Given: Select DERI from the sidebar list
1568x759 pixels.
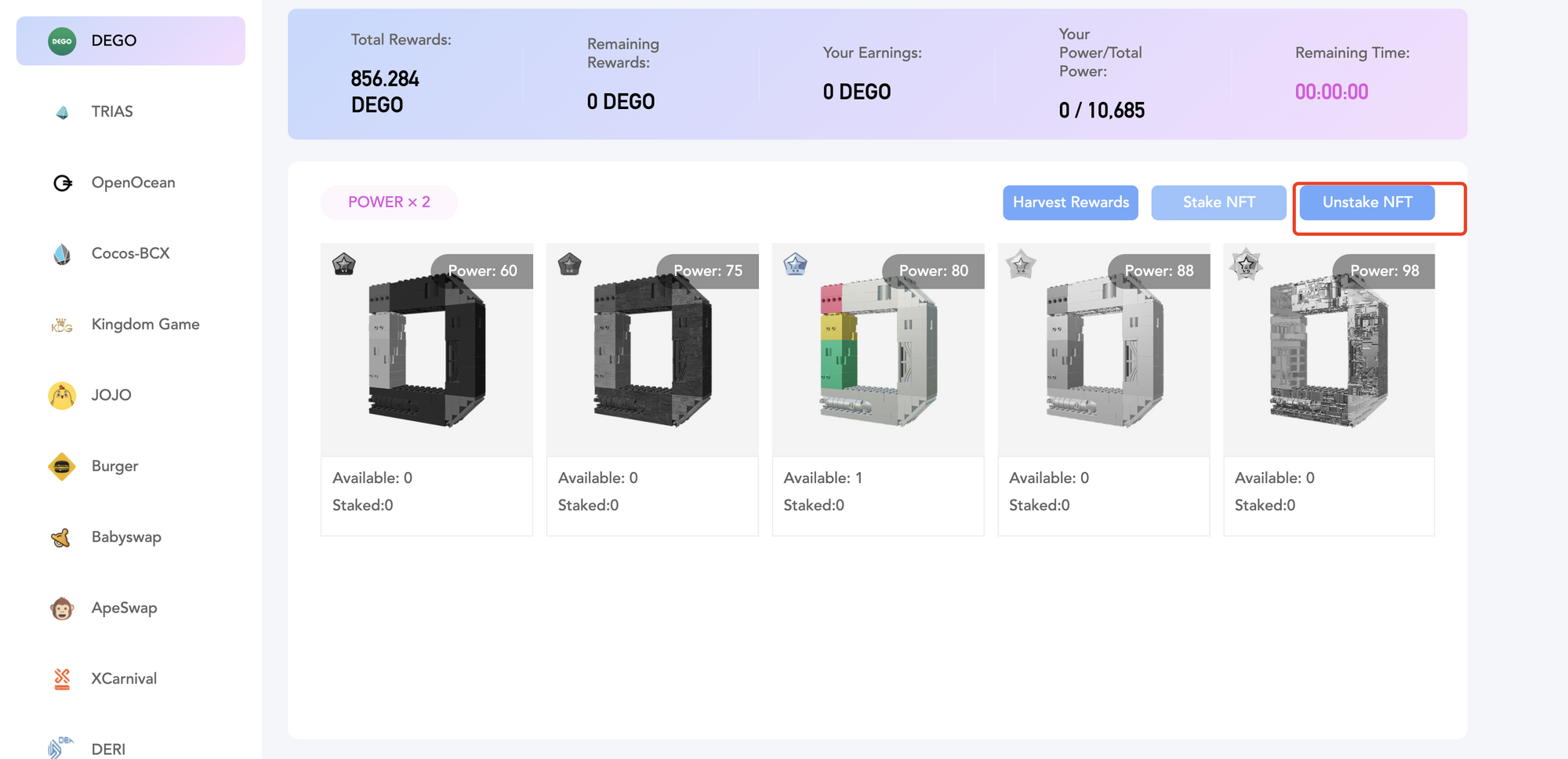Looking at the screenshot, I should point(108,749).
